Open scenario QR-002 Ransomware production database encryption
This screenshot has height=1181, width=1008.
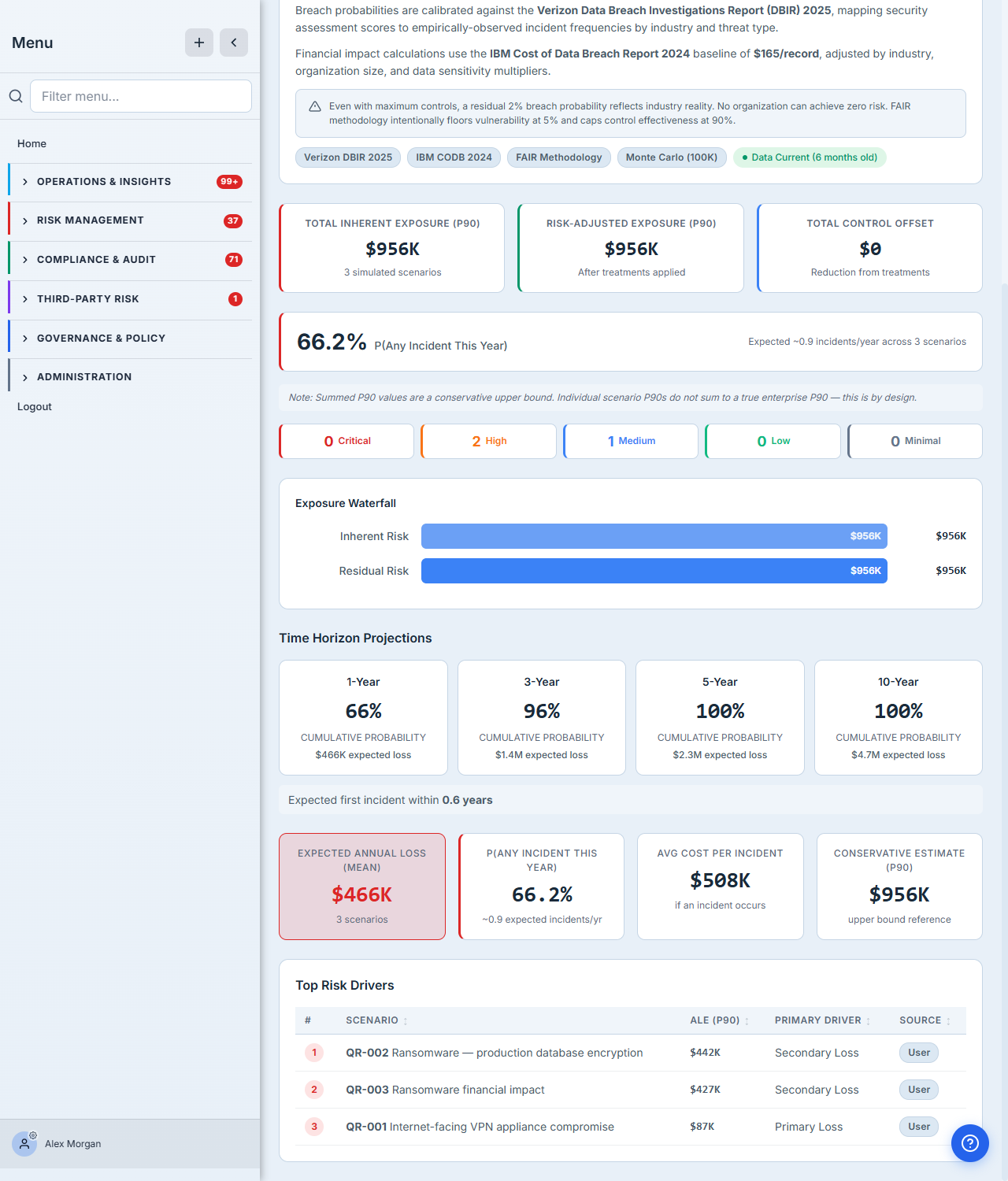pyautogui.click(x=495, y=1053)
